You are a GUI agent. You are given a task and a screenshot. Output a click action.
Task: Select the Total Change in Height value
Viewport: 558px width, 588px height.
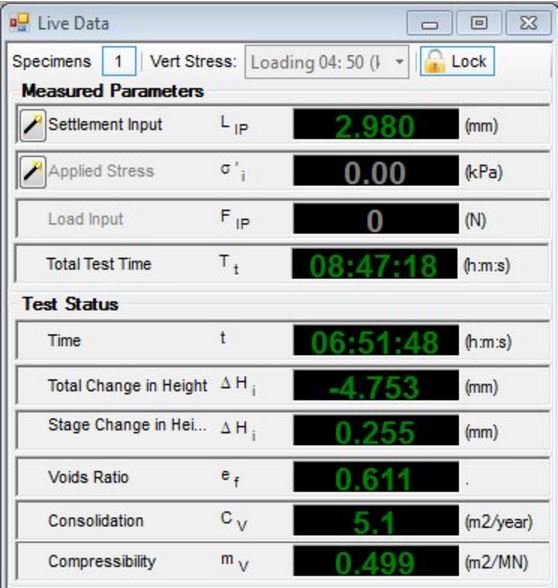point(376,385)
